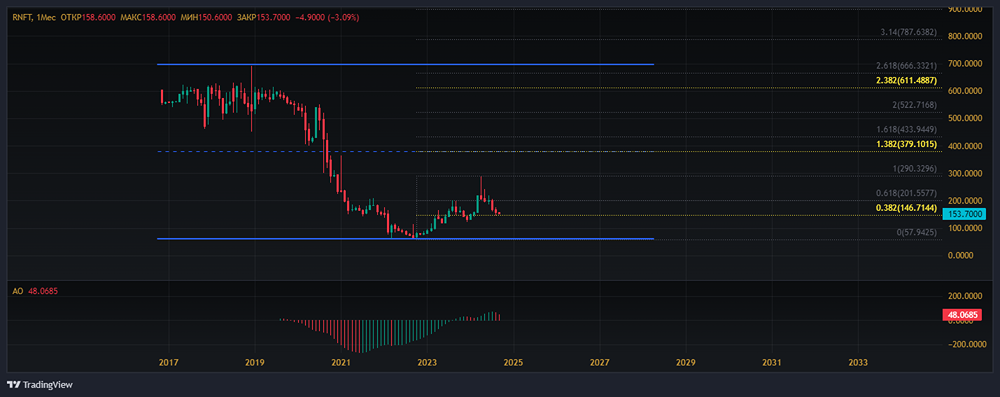
Task: Click the 2033 label on time axis
Action: pyautogui.click(x=858, y=363)
